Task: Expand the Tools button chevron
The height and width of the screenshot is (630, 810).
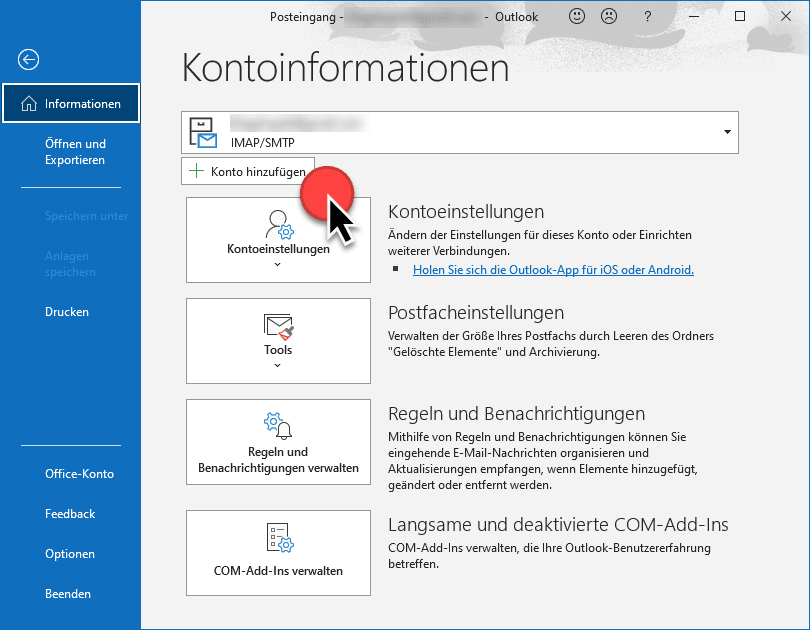Action: tap(277, 366)
